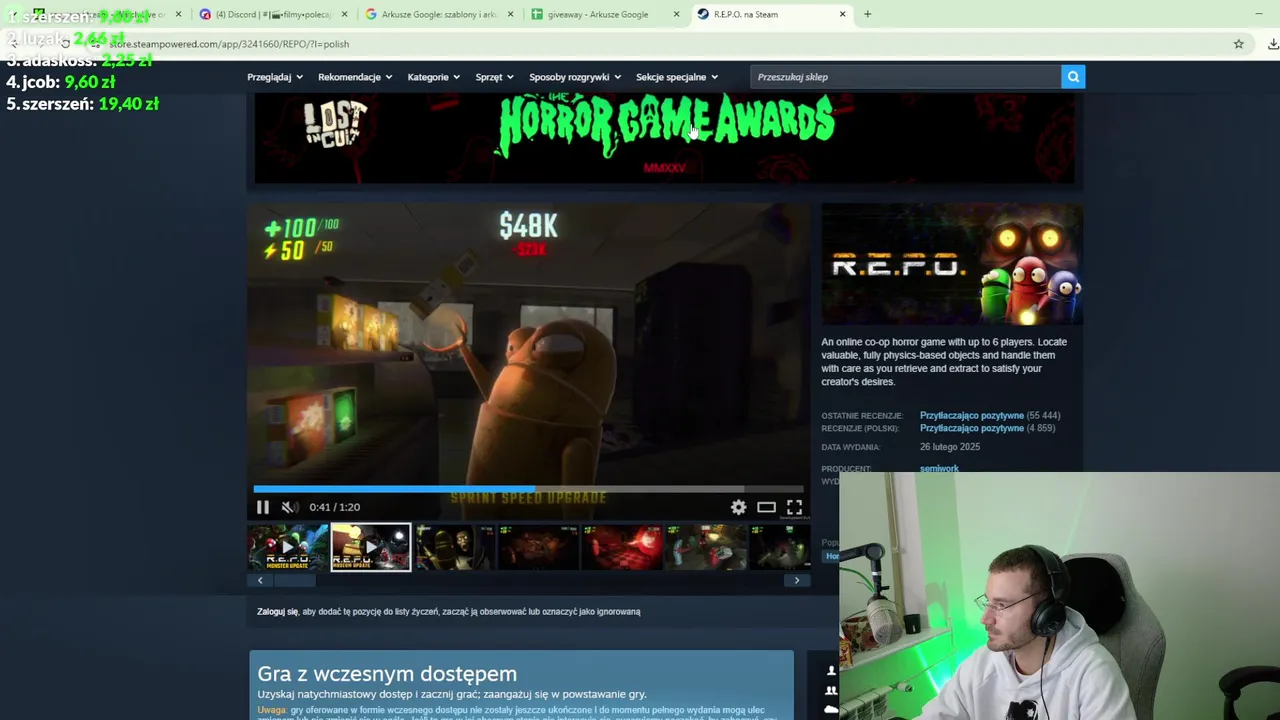Close the R.E.P.O. na Steam tab
The height and width of the screenshot is (720, 1280).
(842, 14)
